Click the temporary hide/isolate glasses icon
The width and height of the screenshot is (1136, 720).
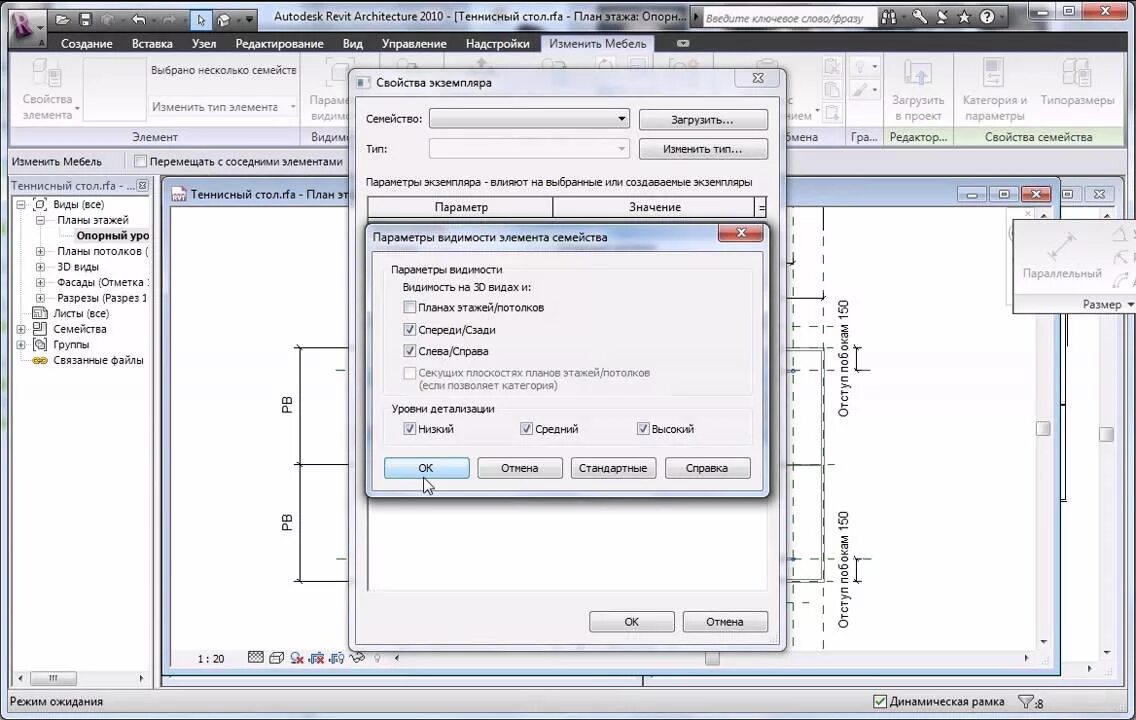click(x=356, y=658)
